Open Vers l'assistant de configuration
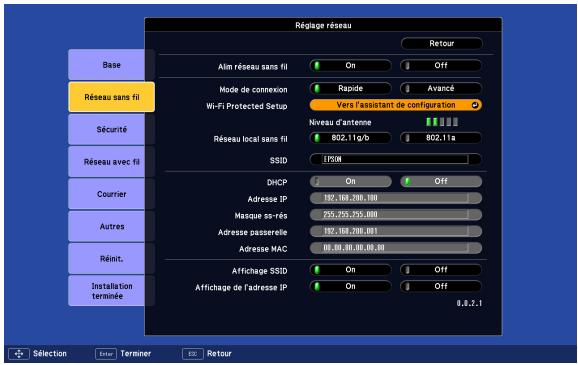This screenshot has height=365, width=578. tap(396, 105)
